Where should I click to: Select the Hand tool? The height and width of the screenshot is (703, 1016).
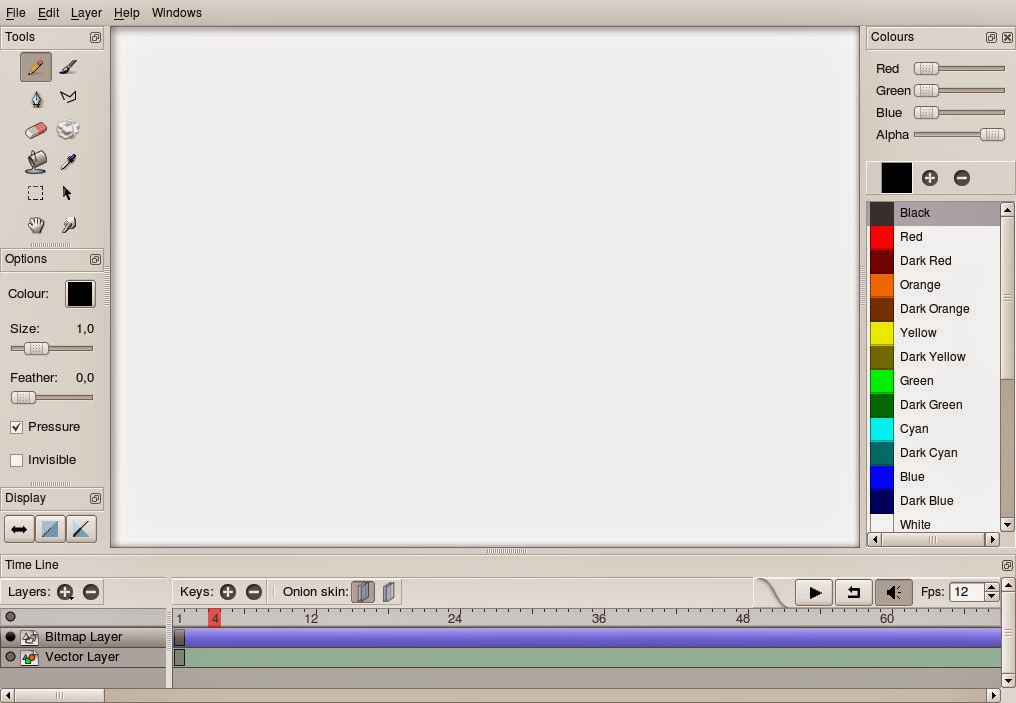point(36,225)
